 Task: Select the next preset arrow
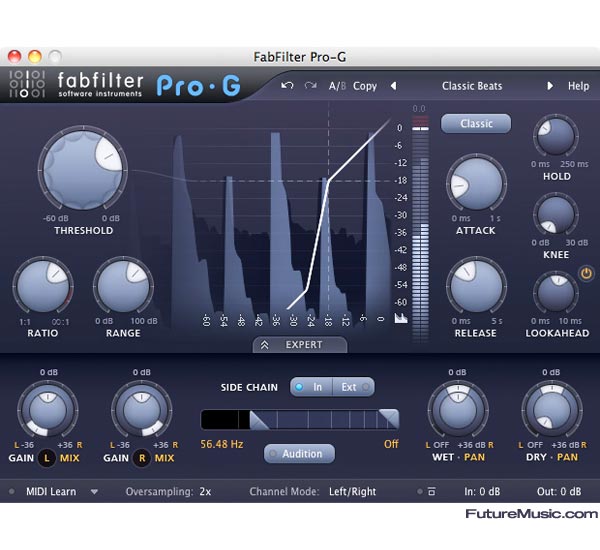click(x=550, y=86)
